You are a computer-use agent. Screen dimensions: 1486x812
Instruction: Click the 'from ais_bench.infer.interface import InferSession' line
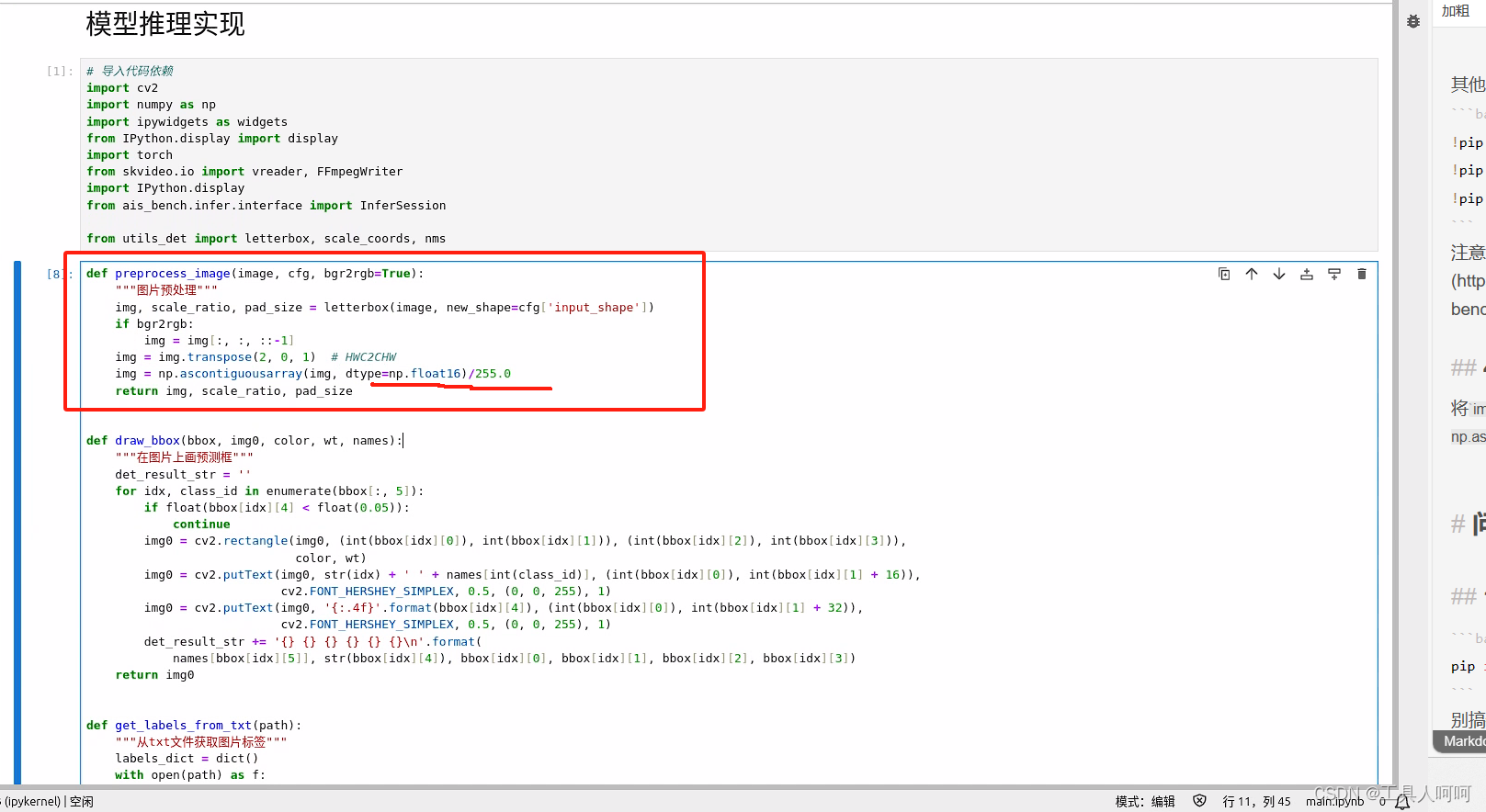pyautogui.click(x=267, y=206)
